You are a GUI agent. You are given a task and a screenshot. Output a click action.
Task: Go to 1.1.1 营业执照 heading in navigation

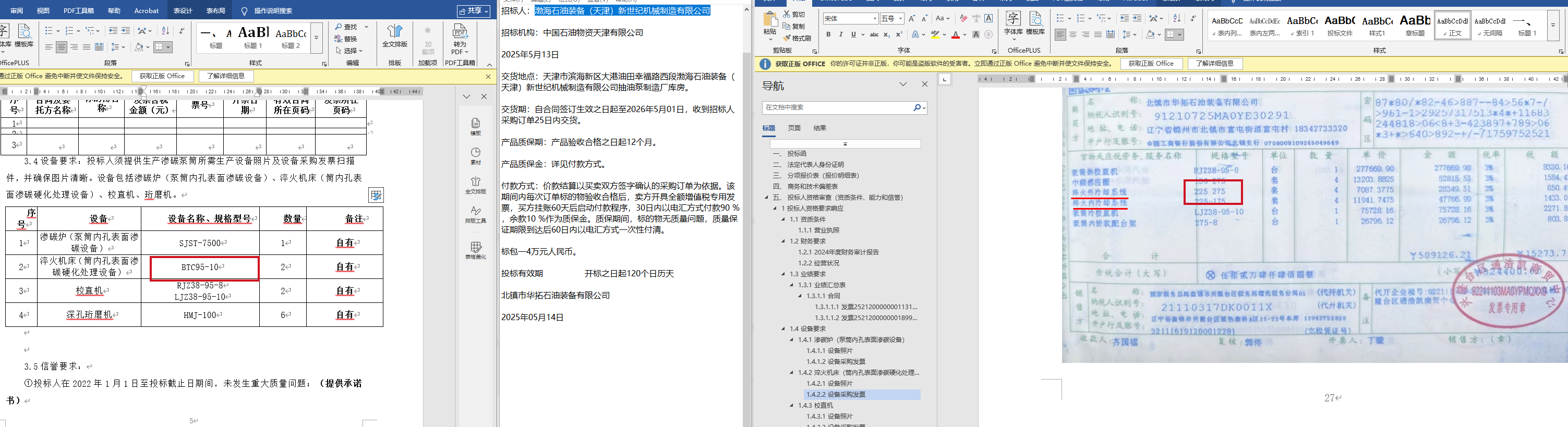coord(819,230)
